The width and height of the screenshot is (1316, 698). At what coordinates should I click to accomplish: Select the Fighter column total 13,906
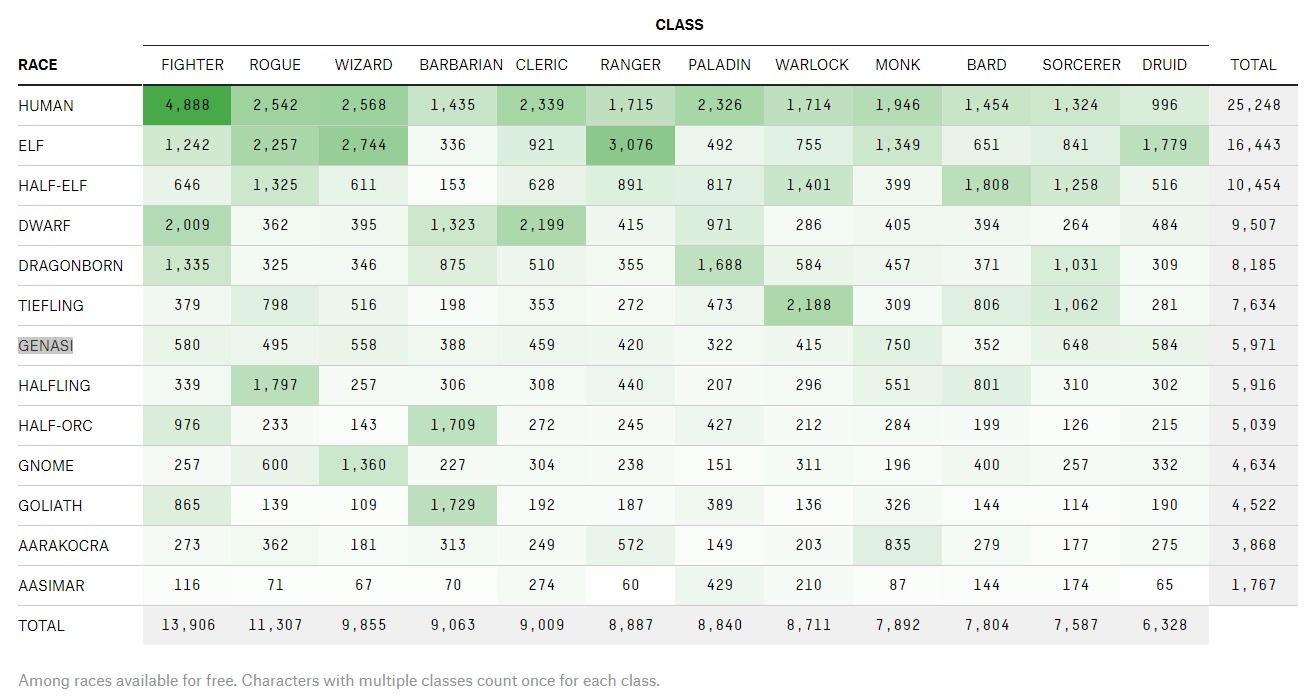click(x=187, y=625)
